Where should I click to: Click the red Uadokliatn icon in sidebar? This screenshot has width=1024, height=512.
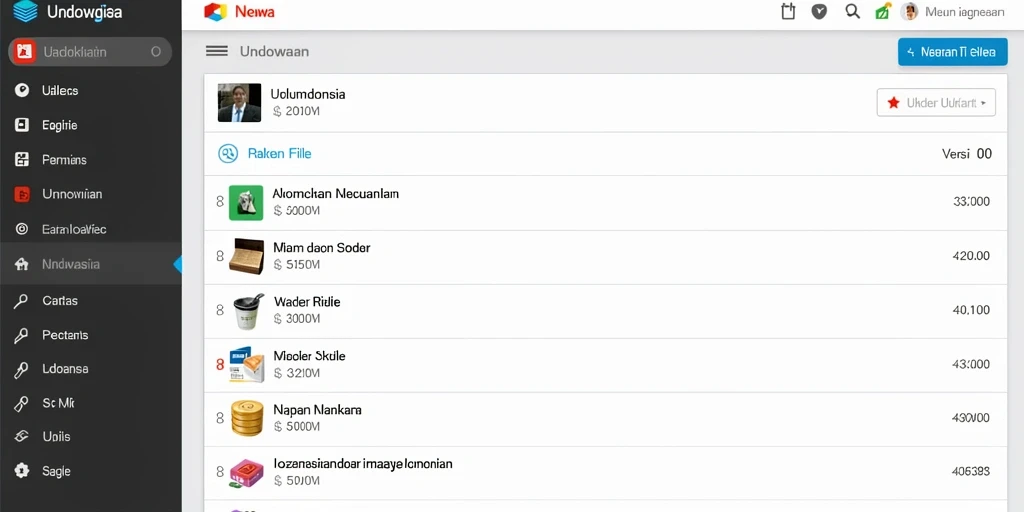[24, 52]
